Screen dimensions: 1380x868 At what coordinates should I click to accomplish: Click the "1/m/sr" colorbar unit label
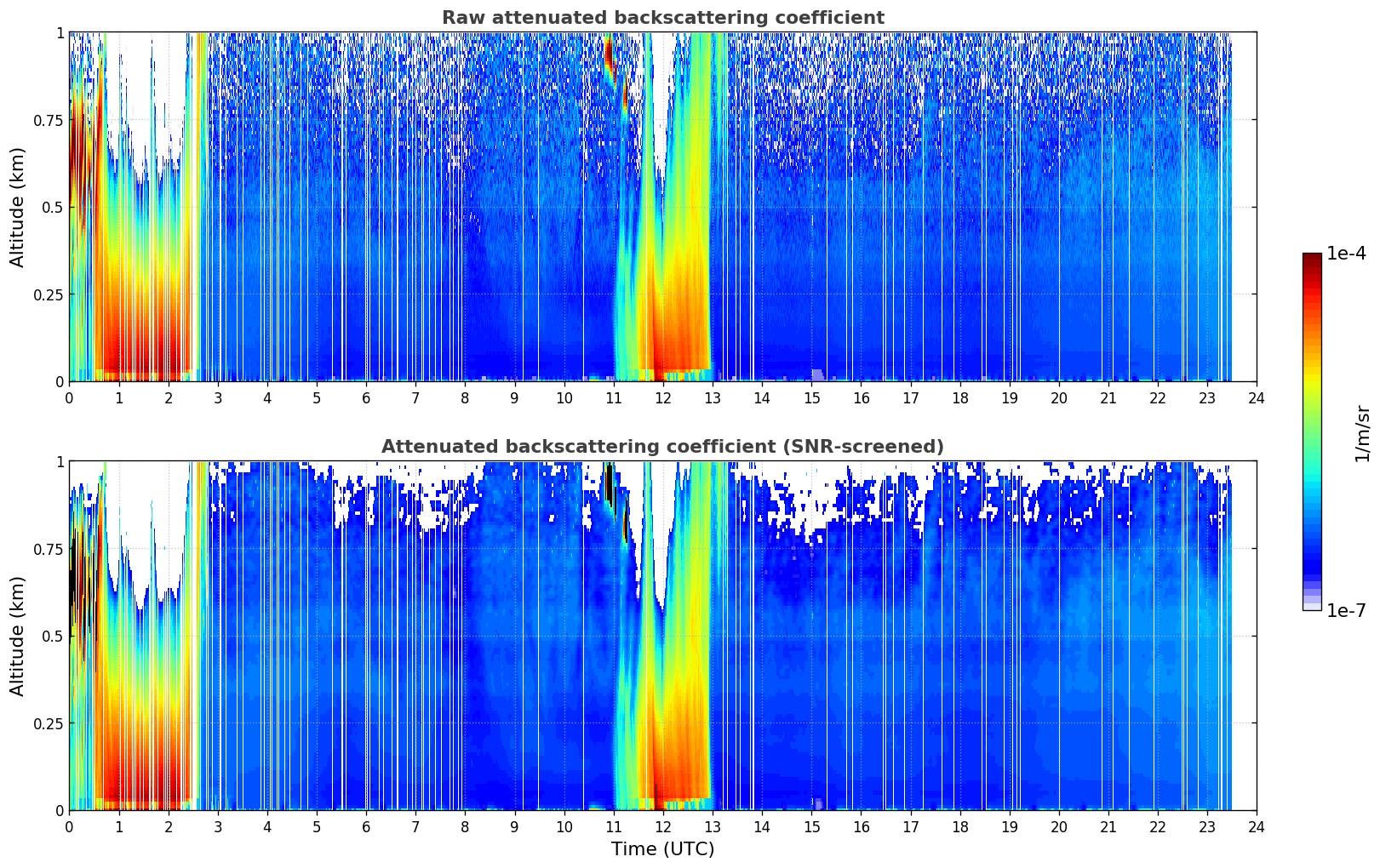coord(1362,433)
